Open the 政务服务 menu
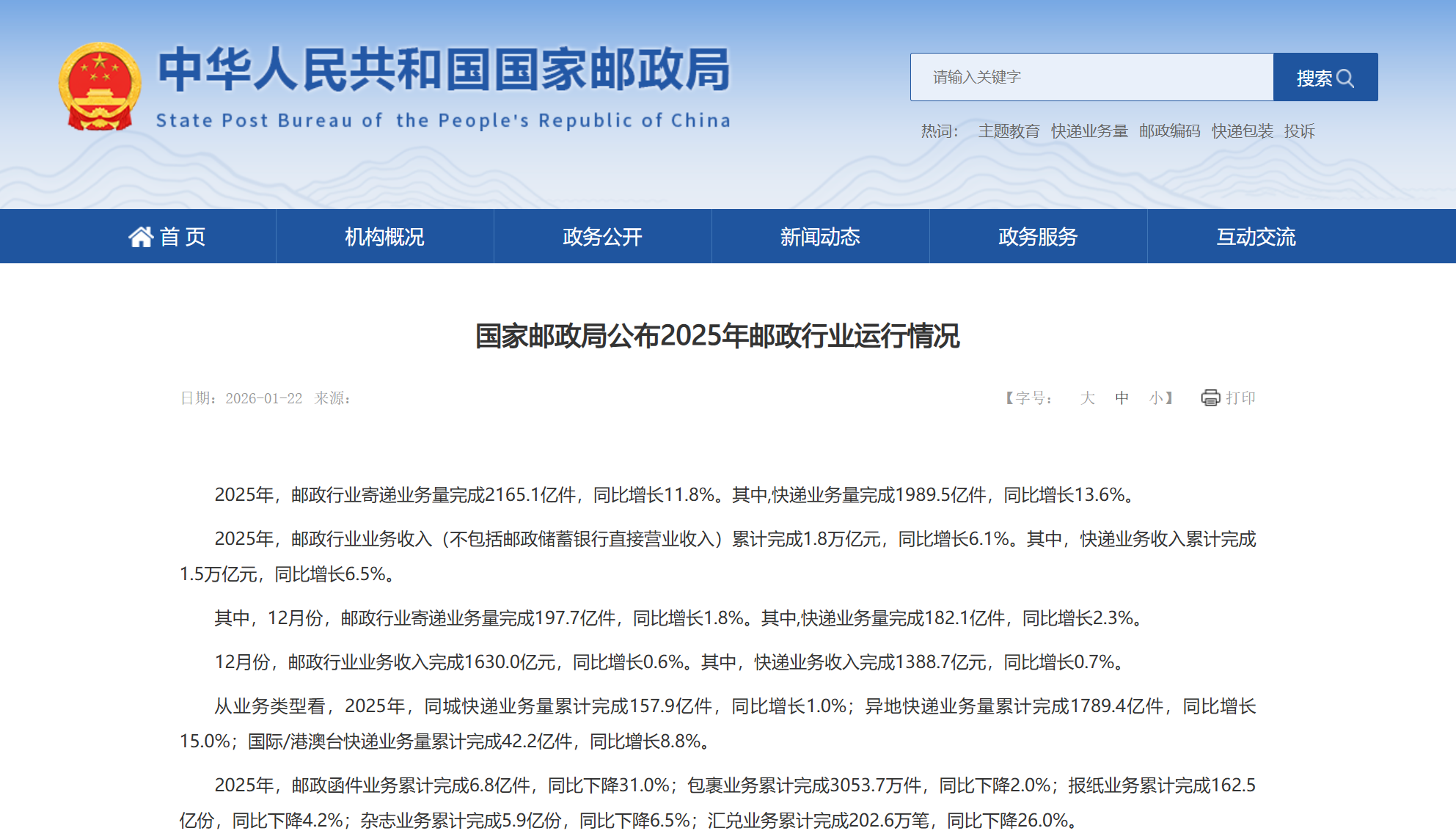This screenshot has width=1456, height=839. [1038, 237]
